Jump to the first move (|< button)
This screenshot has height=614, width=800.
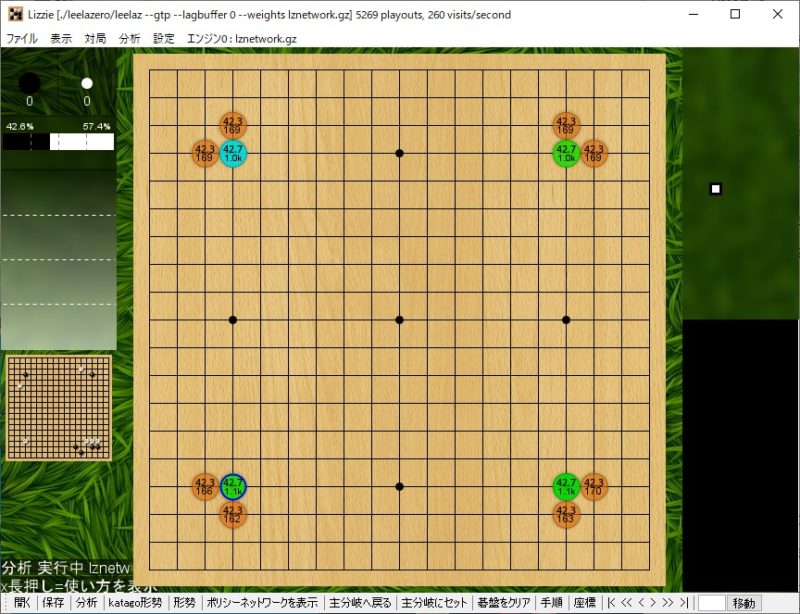pos(612,603)
